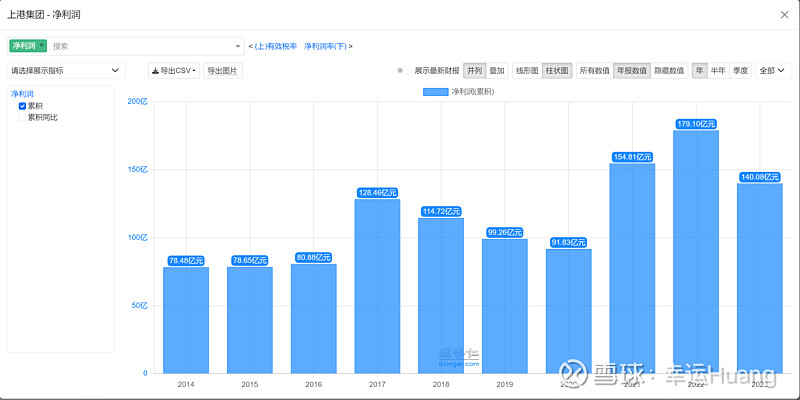Click the 2015 bar labeled 78.65亿元

coord(249,320)
